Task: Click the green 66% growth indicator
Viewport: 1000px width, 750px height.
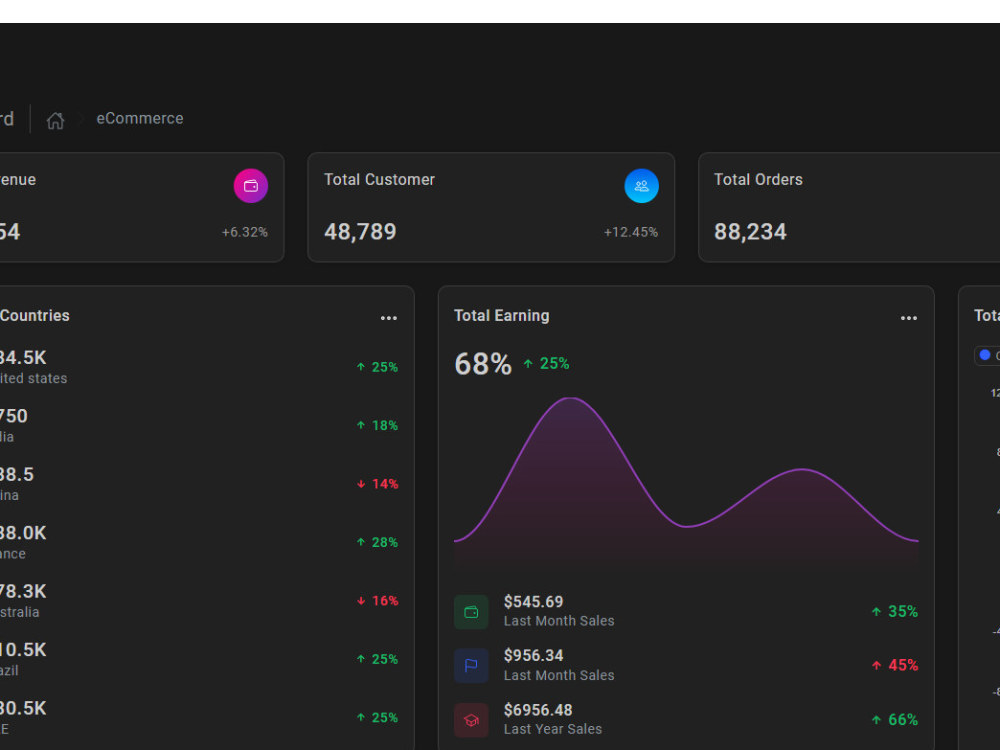Action: coord(895,720)
